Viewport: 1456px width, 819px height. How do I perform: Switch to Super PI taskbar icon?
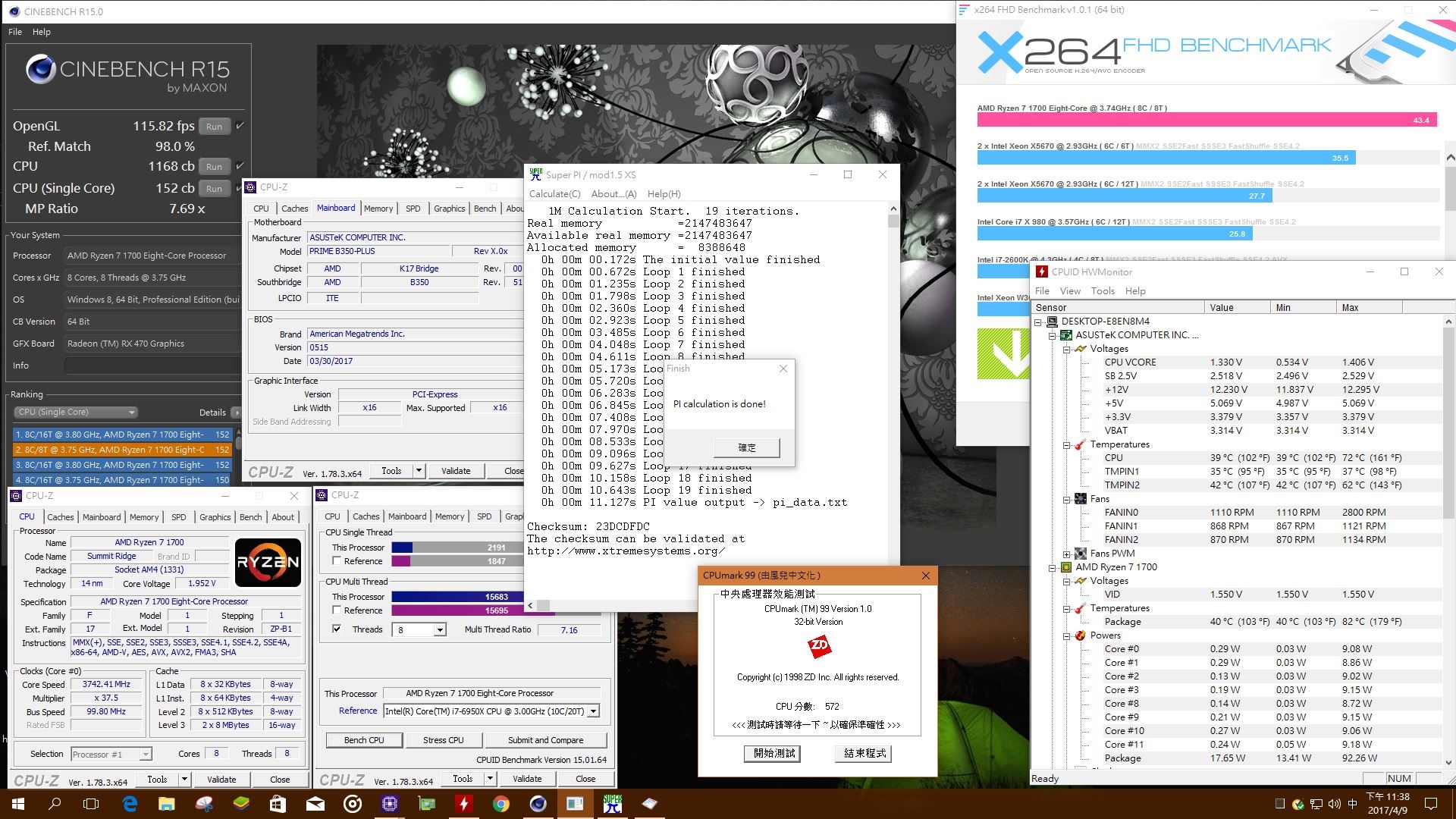(613, 804)
